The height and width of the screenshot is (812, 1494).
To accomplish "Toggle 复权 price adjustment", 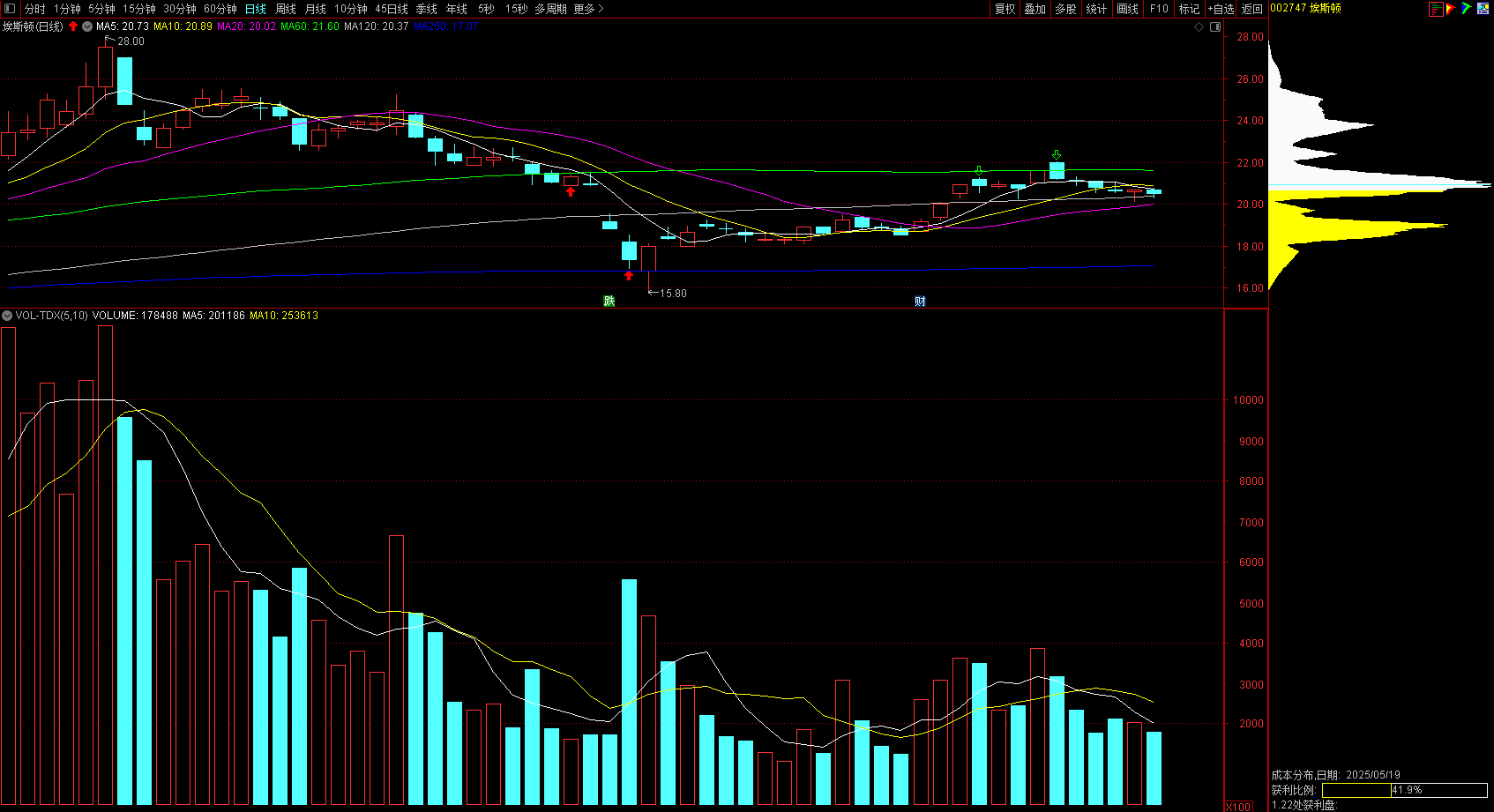I will [1005, 9].
